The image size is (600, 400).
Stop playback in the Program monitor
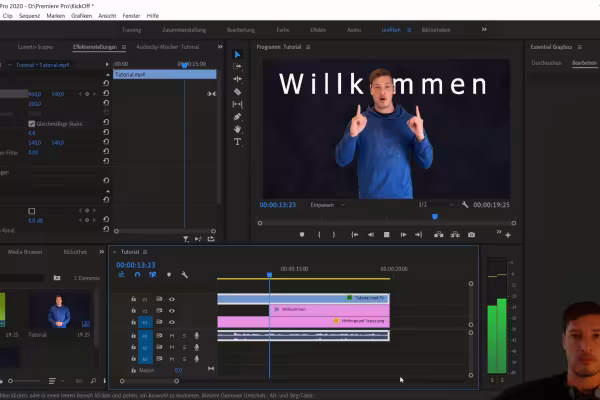[x=386, y=235]
